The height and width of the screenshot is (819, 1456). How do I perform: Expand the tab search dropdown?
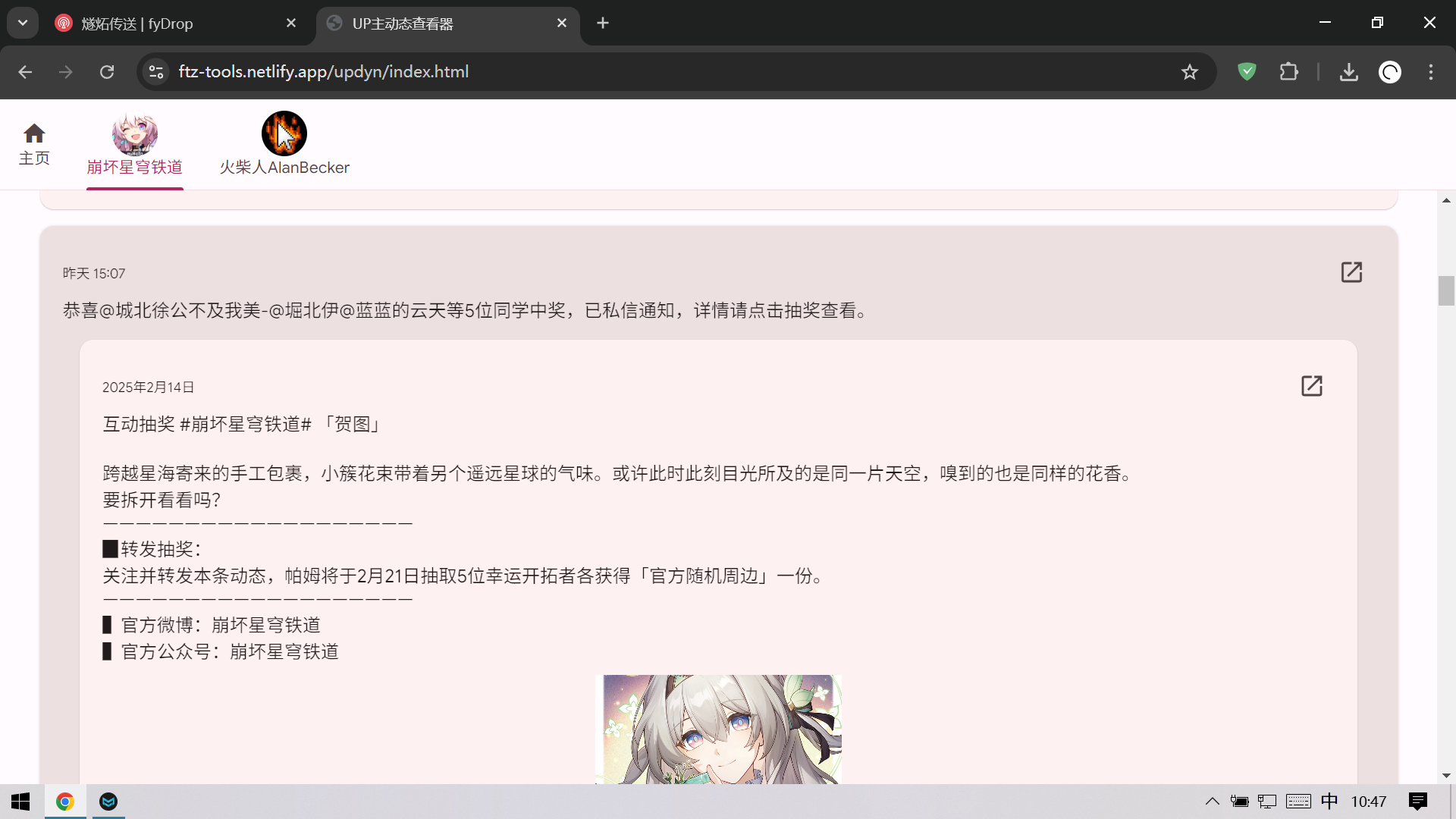click(23, 24)
